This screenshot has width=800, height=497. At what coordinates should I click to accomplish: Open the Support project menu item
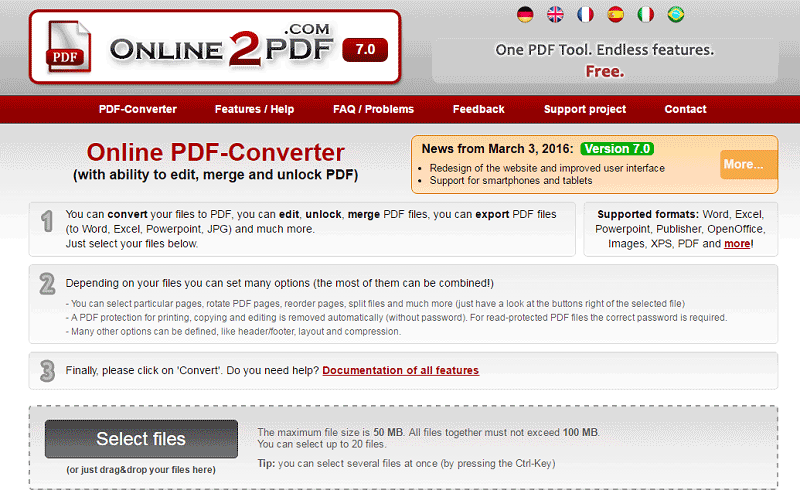(x=585, y=109)
